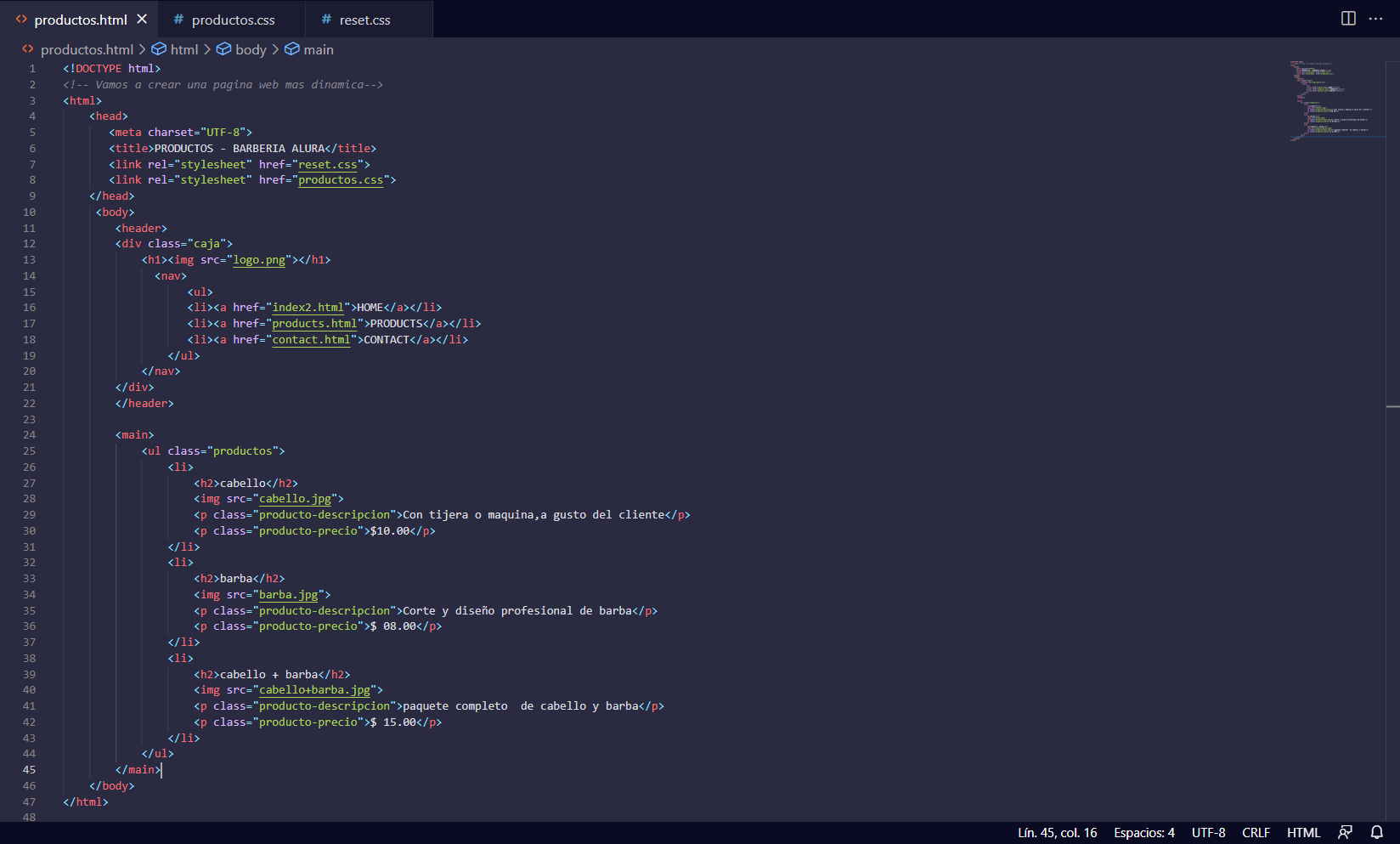Click the text Corte y diseño profesional de barba
This screenshot has height=844, width=1400.
pos(517,611)
